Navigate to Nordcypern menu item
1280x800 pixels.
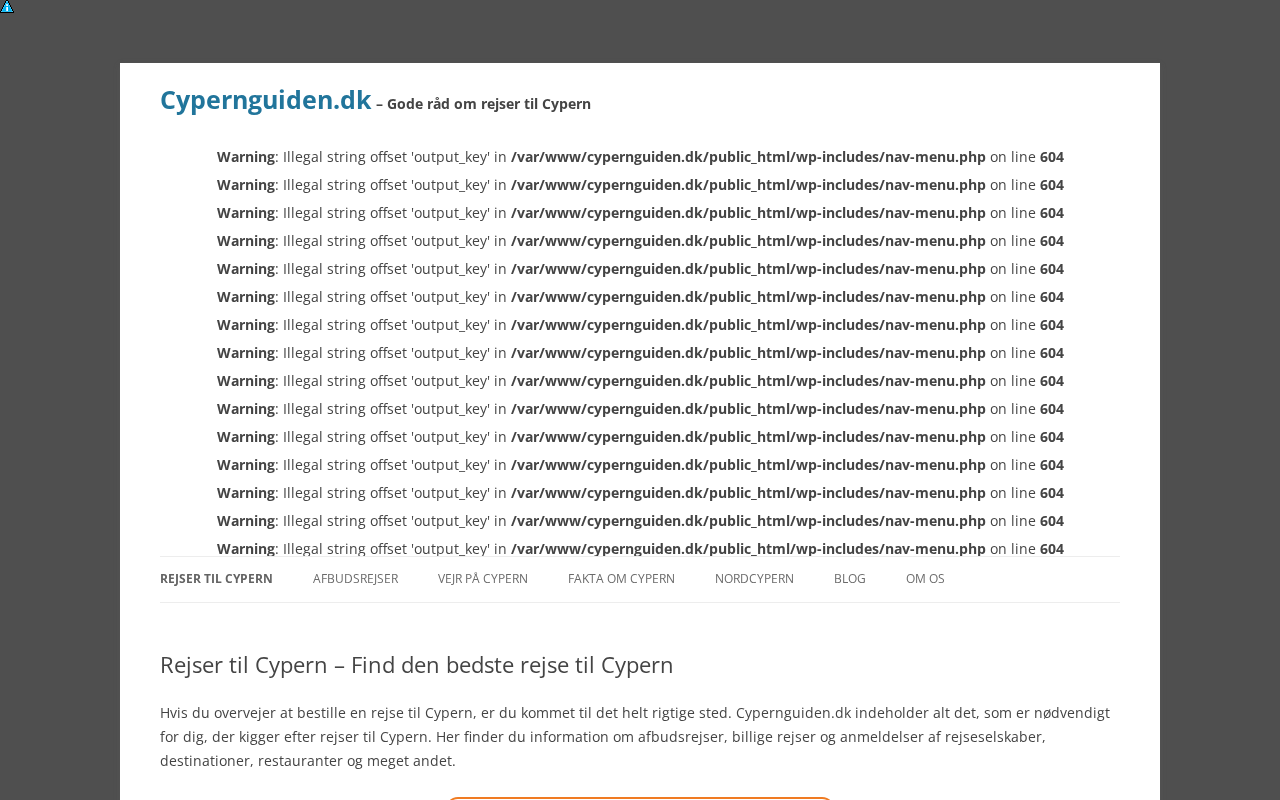754,579
